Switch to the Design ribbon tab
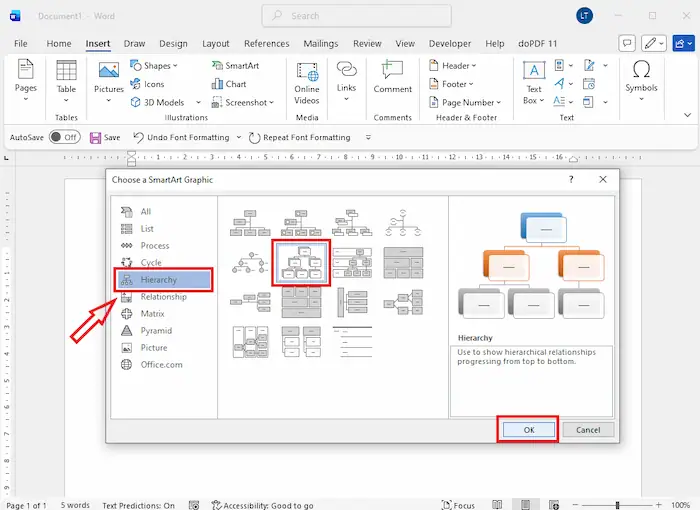Viewport: 700px width, 510px height. (173, 44)
